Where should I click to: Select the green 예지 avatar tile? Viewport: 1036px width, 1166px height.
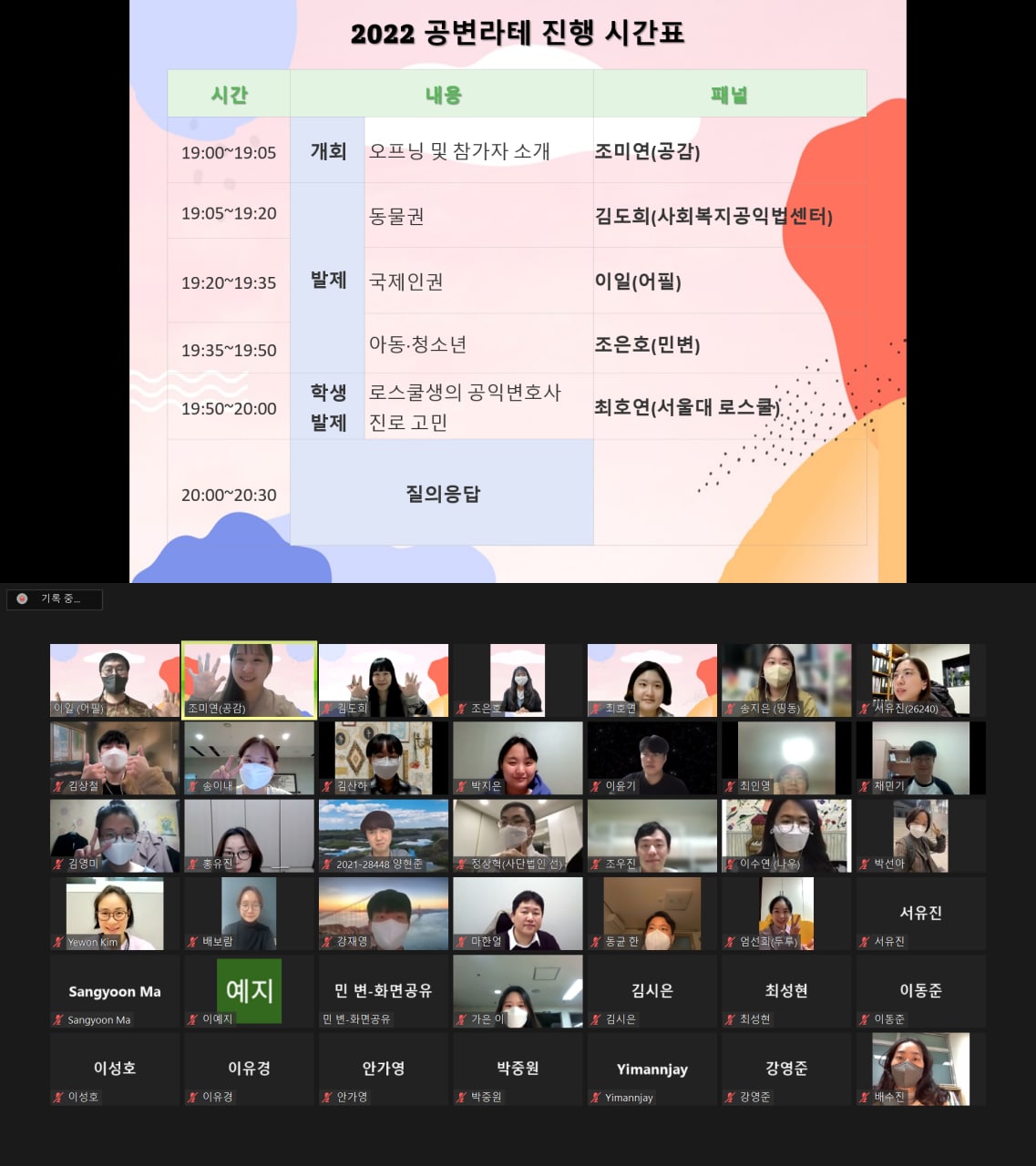(x=249, y=990)
